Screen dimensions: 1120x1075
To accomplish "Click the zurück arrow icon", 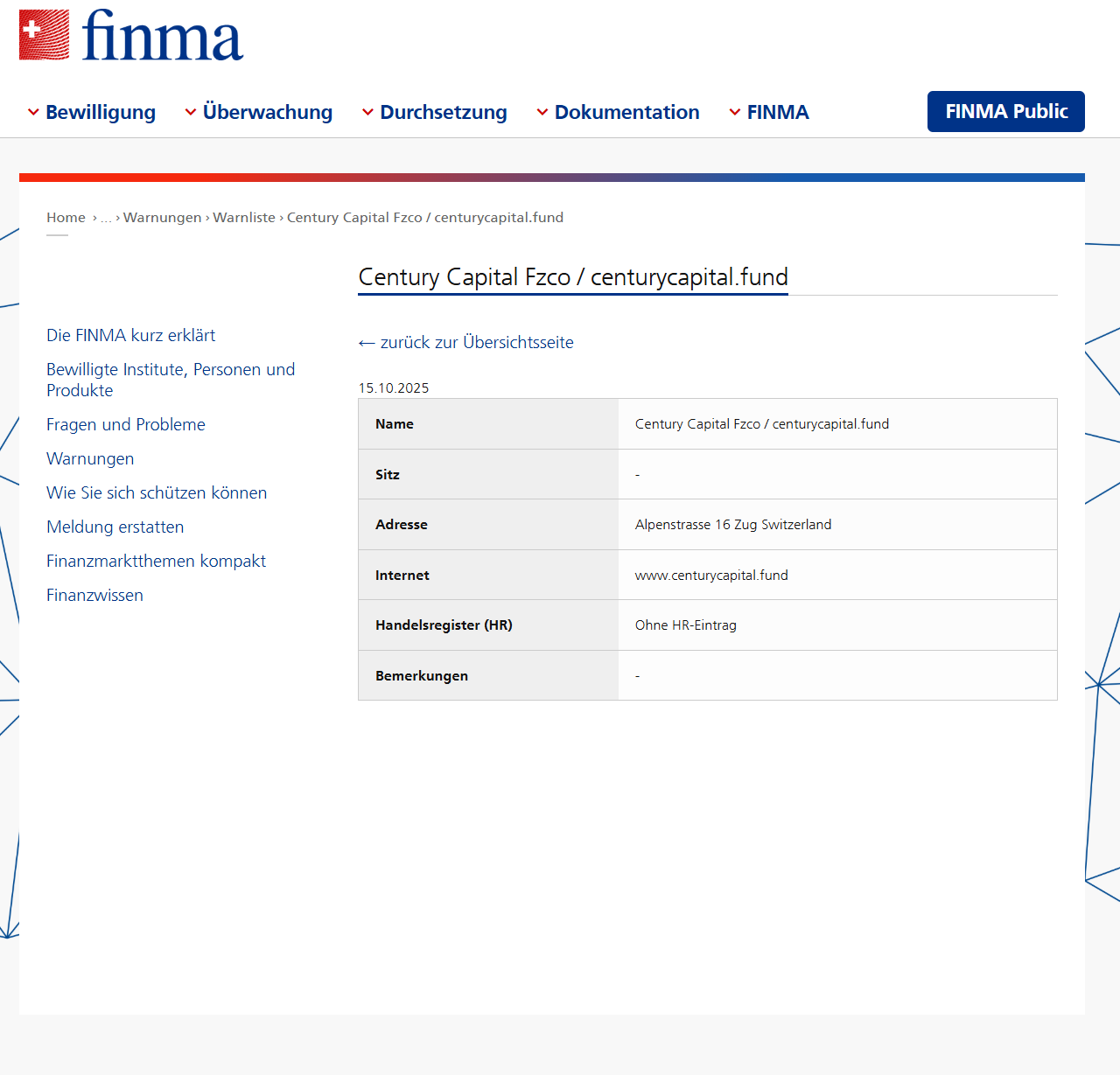I will pyautogui.click(x=367, y=343).
